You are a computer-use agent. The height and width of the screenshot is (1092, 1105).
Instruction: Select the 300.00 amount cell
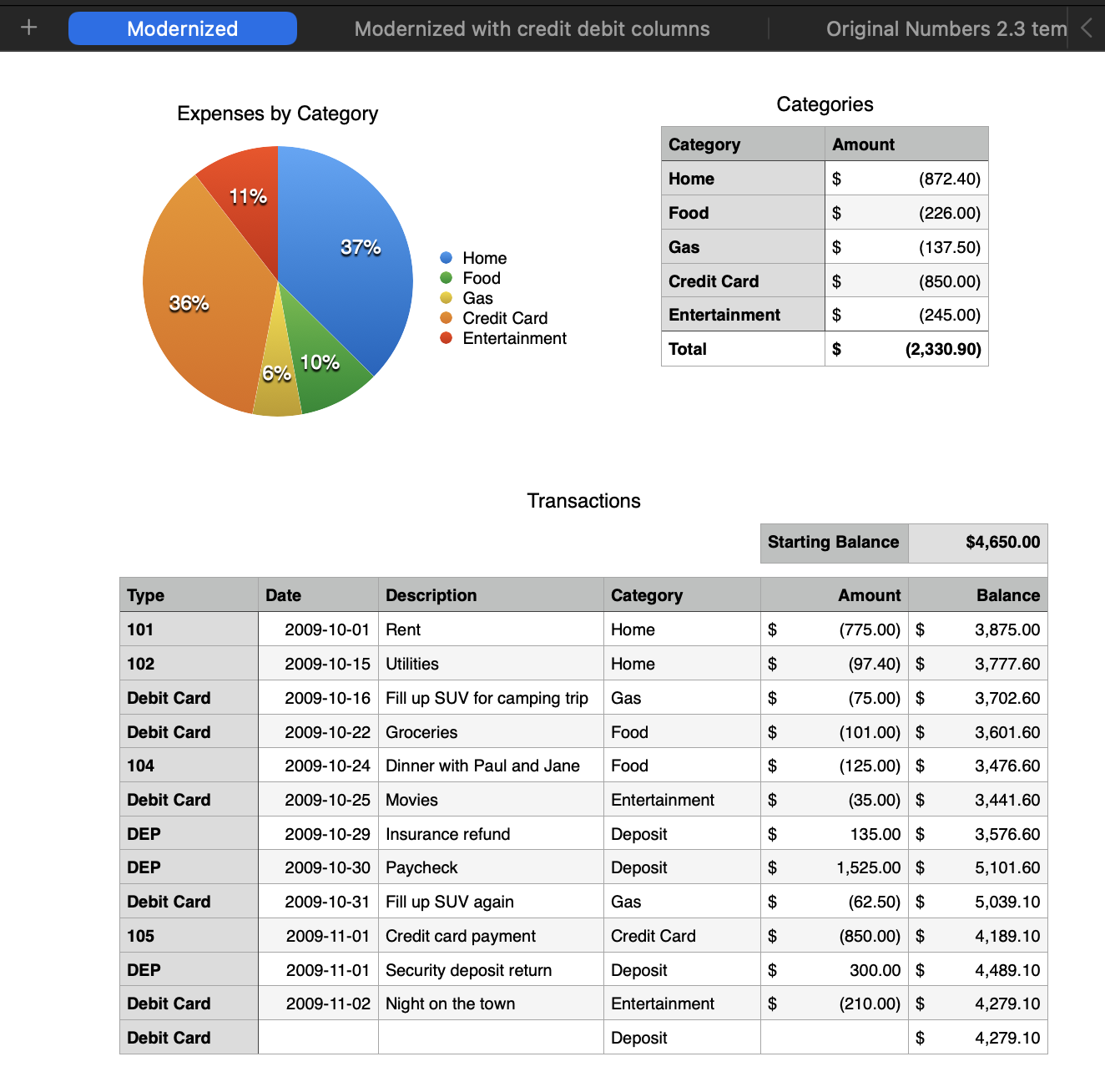pyautogui.click(x=834, y=970)
